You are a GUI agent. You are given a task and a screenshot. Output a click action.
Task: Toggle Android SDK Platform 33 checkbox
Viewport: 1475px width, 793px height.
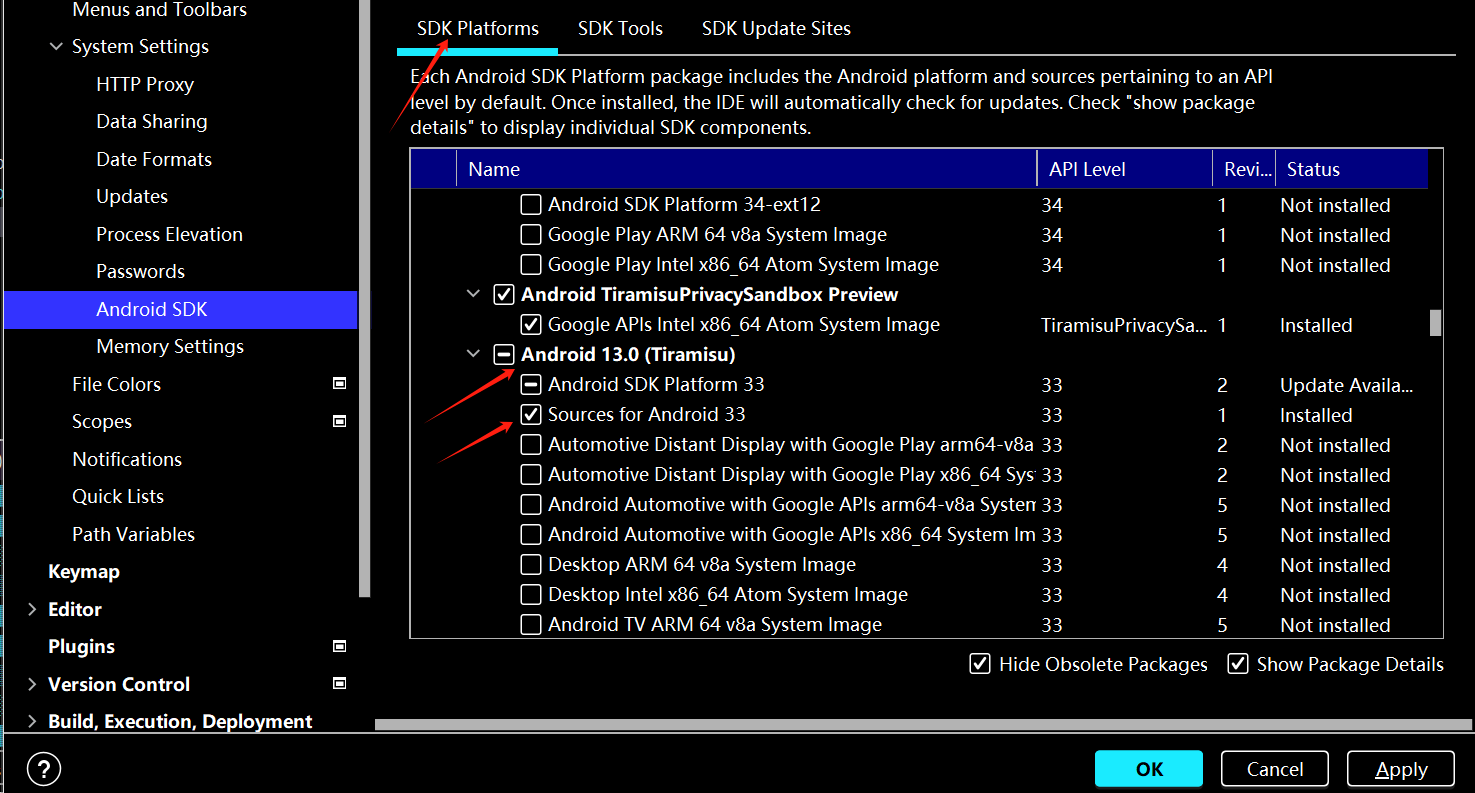[531, 385]
